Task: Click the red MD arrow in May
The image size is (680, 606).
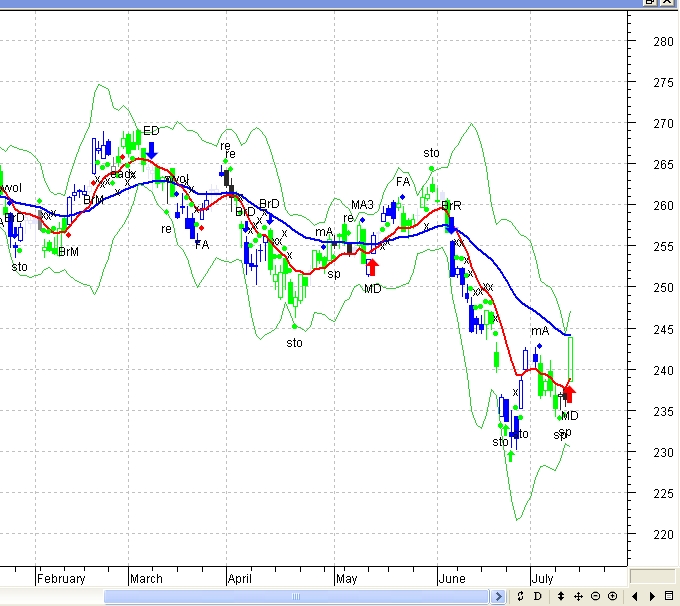Action: point(373,267)
